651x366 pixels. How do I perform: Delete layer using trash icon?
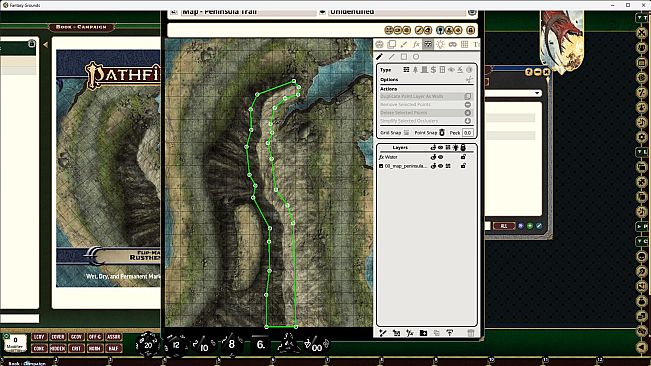pyautogui.click(x=470, y=333)
